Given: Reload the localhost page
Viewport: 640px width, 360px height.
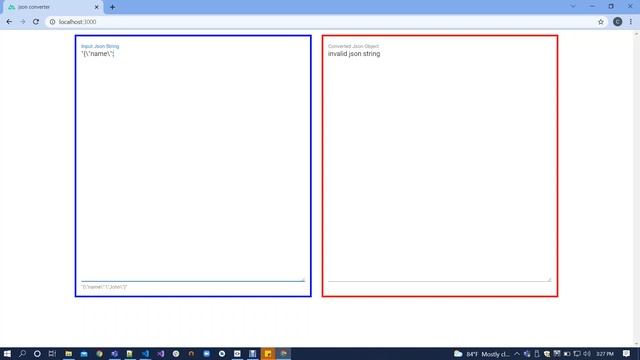Looking at the screenshot, I should pos(36,22).
